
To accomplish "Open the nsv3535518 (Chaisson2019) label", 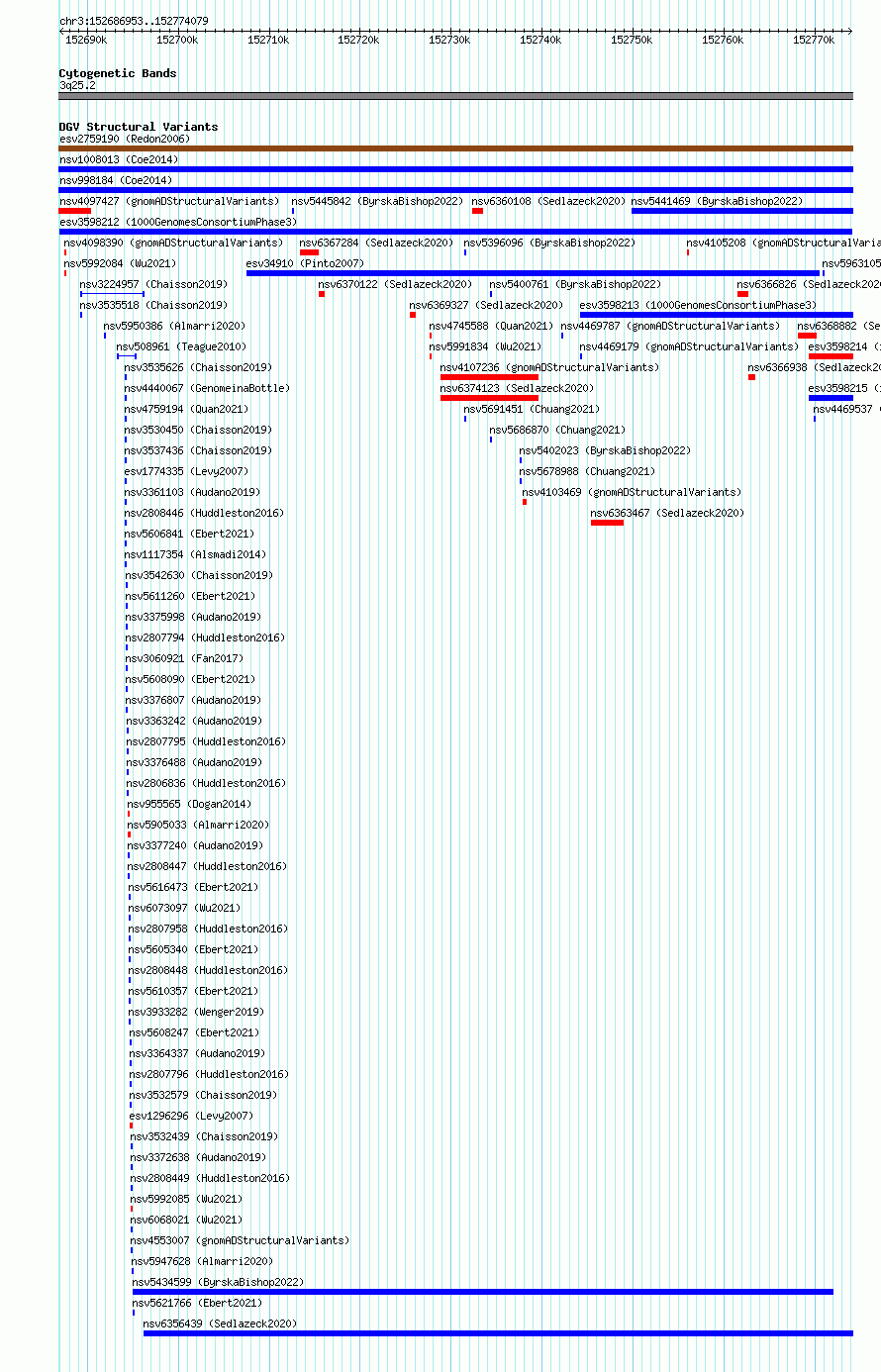I will click(x=153, y=305).
